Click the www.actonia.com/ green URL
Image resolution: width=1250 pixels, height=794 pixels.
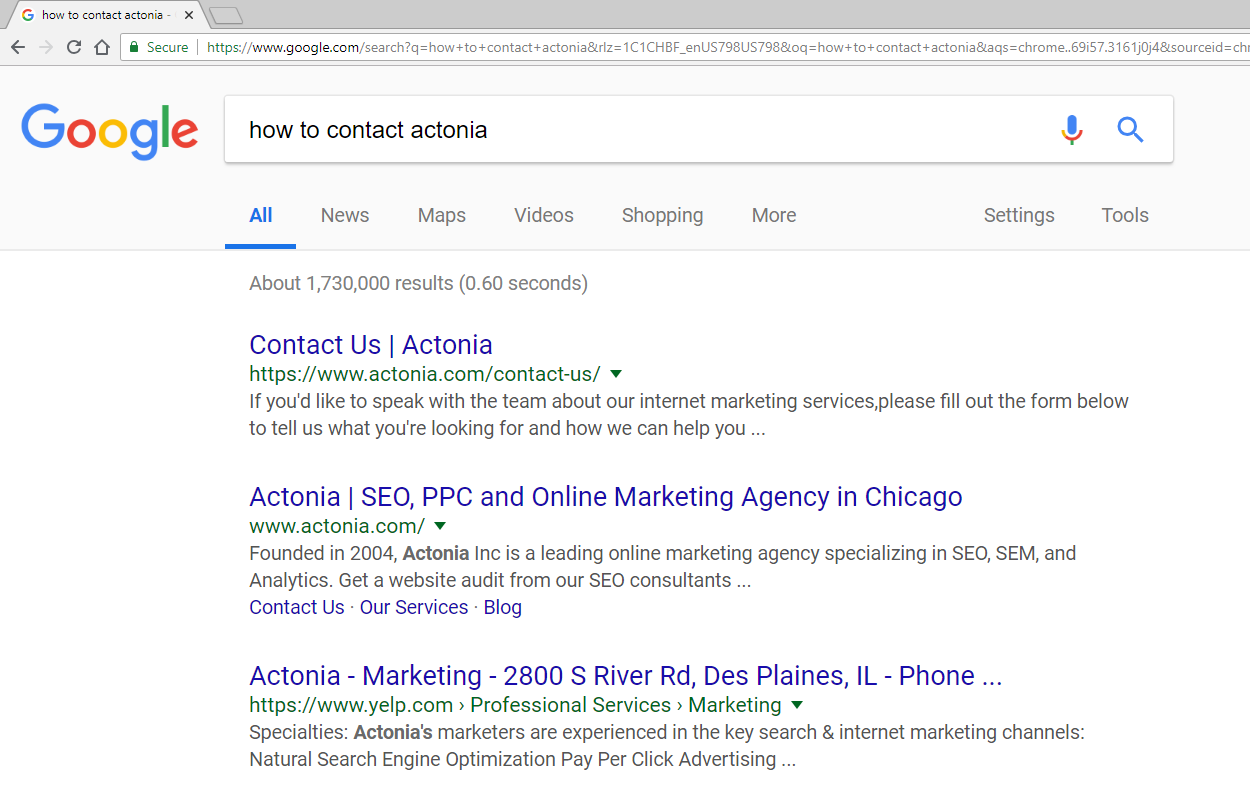[337, 526]
